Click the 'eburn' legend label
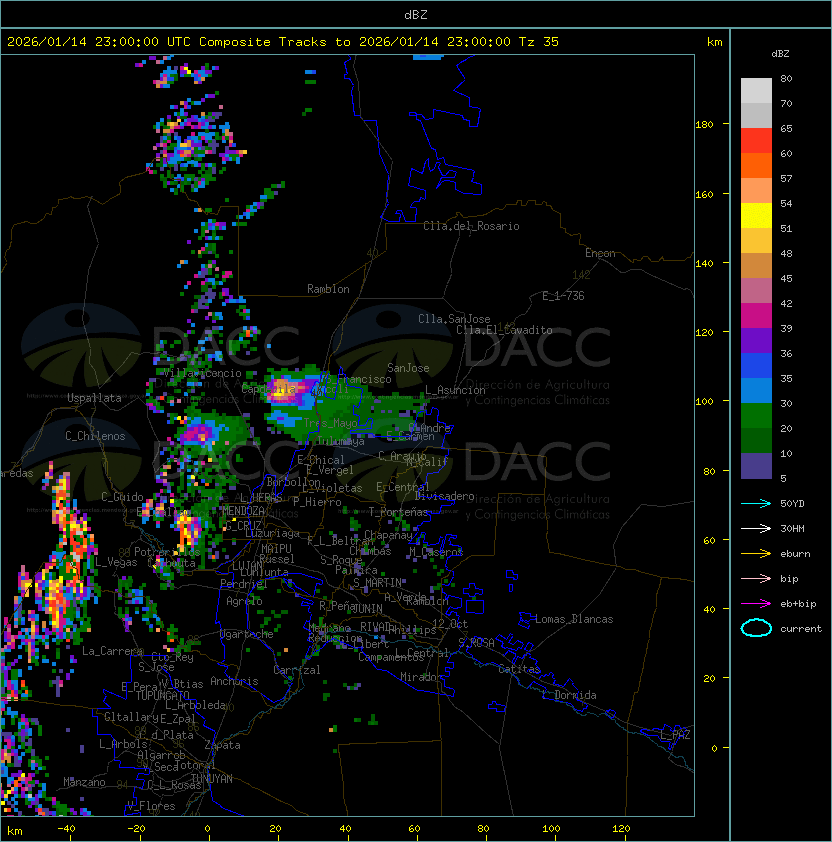Screen dimensions: 832x842 [x=795, y=554]
